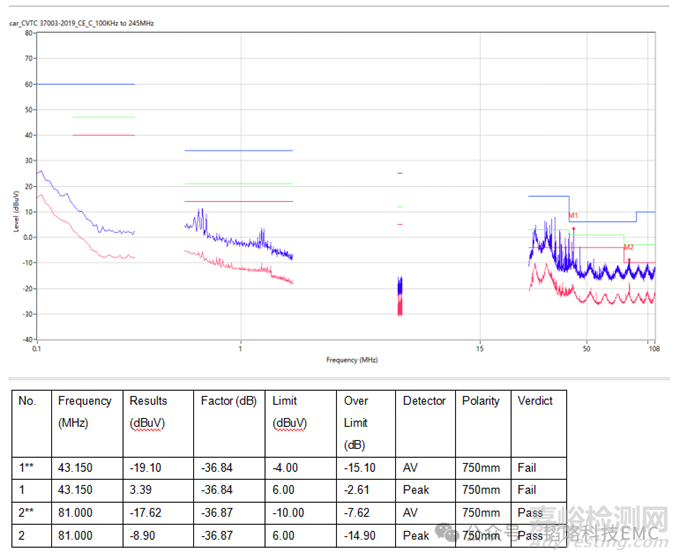The image size is (680, 560).
Task: Click the result value -17.62 cell
Action: [146, 513]
